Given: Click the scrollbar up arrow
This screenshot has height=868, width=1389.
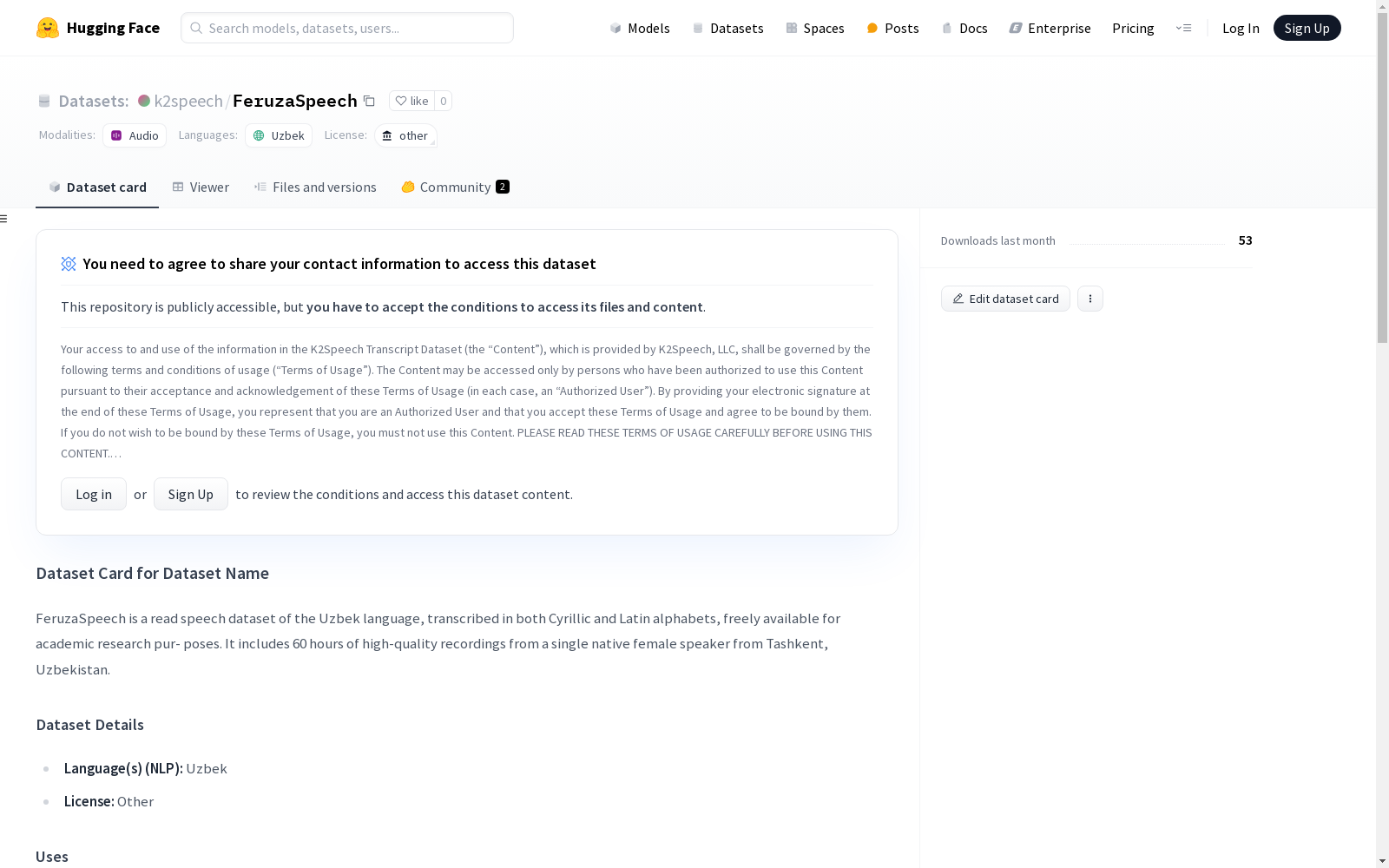Looking at the screenshot, I should [1382, 6].
